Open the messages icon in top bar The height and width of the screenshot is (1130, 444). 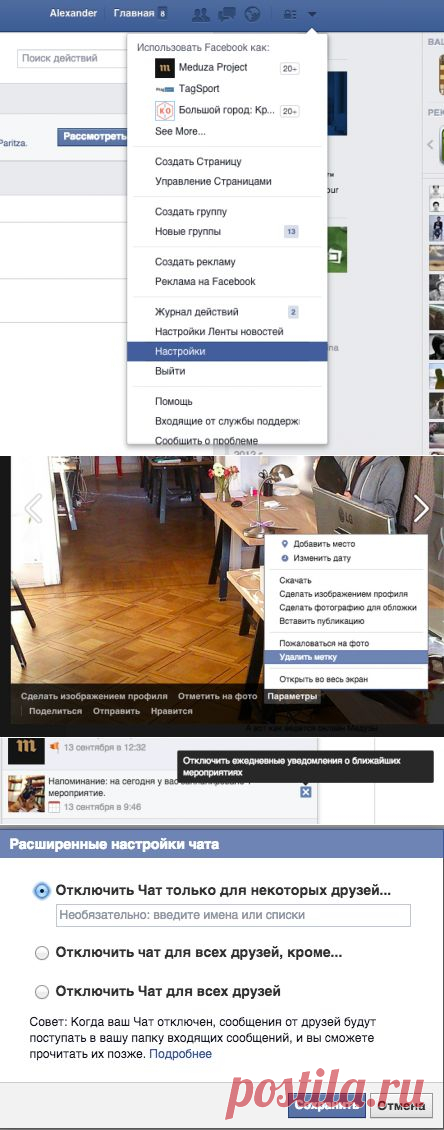pos(226,14)
